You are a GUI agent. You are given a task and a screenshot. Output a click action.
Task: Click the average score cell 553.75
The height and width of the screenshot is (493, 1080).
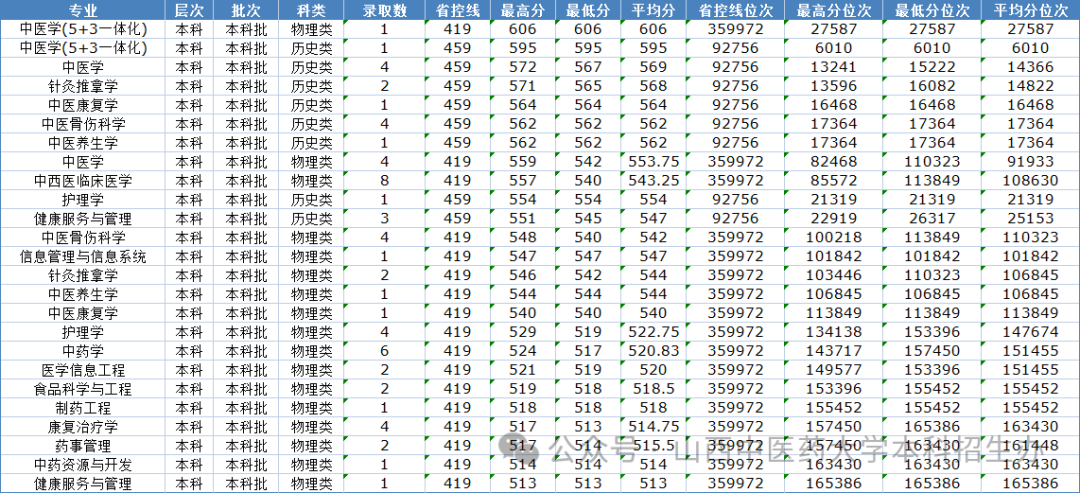[x=653, y=162]
